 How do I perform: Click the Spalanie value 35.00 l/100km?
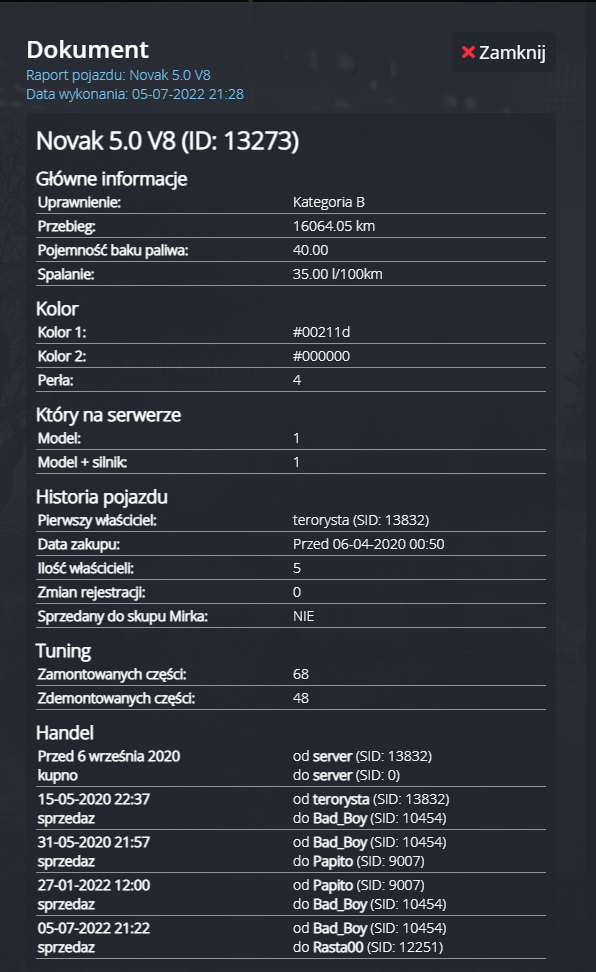pos(337,274)
